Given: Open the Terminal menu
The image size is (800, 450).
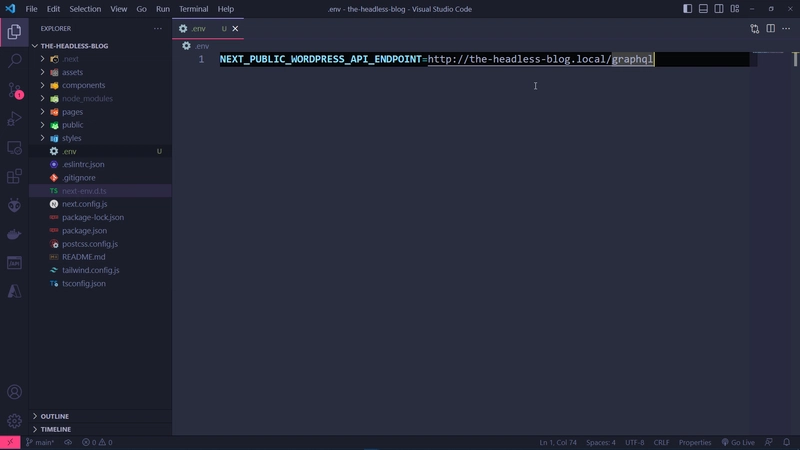Looking at the screenshot, I should 193,9.
